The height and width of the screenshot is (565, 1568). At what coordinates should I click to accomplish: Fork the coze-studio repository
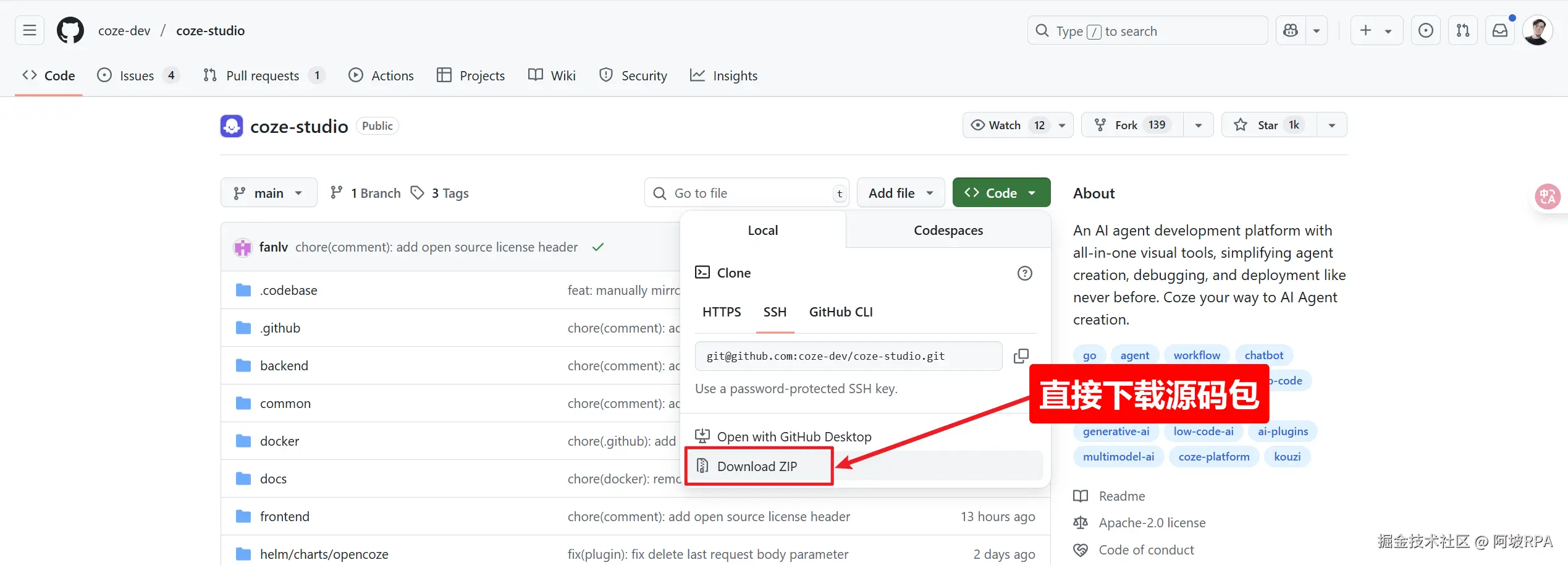(x=1132, y=125)
